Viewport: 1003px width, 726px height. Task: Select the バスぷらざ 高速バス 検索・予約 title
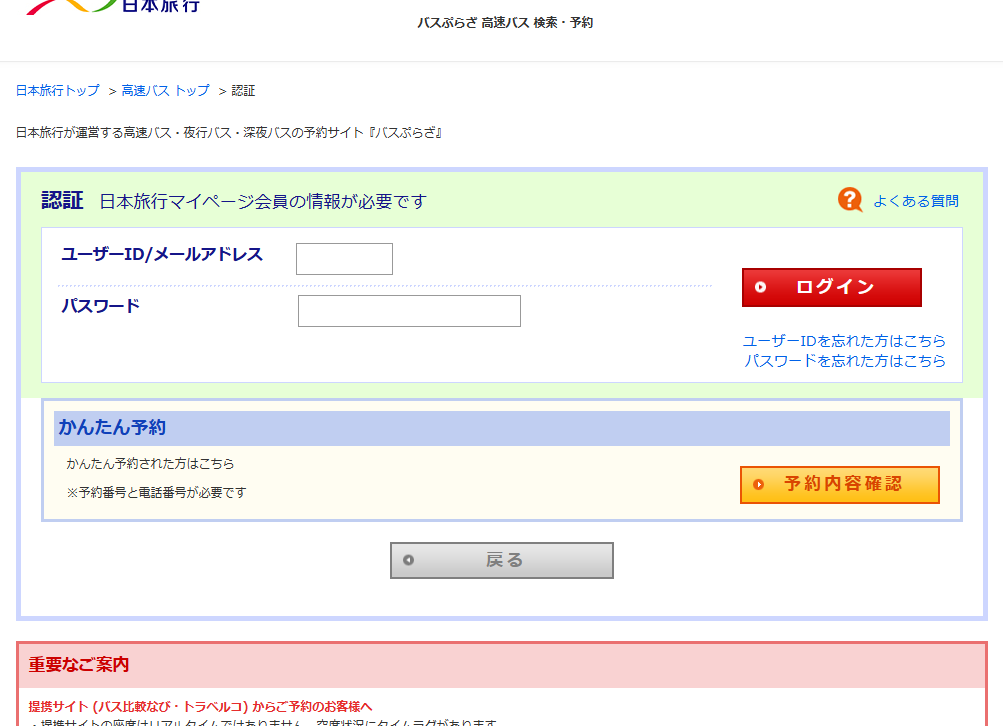pyautogui.click(x=505, y=23)
